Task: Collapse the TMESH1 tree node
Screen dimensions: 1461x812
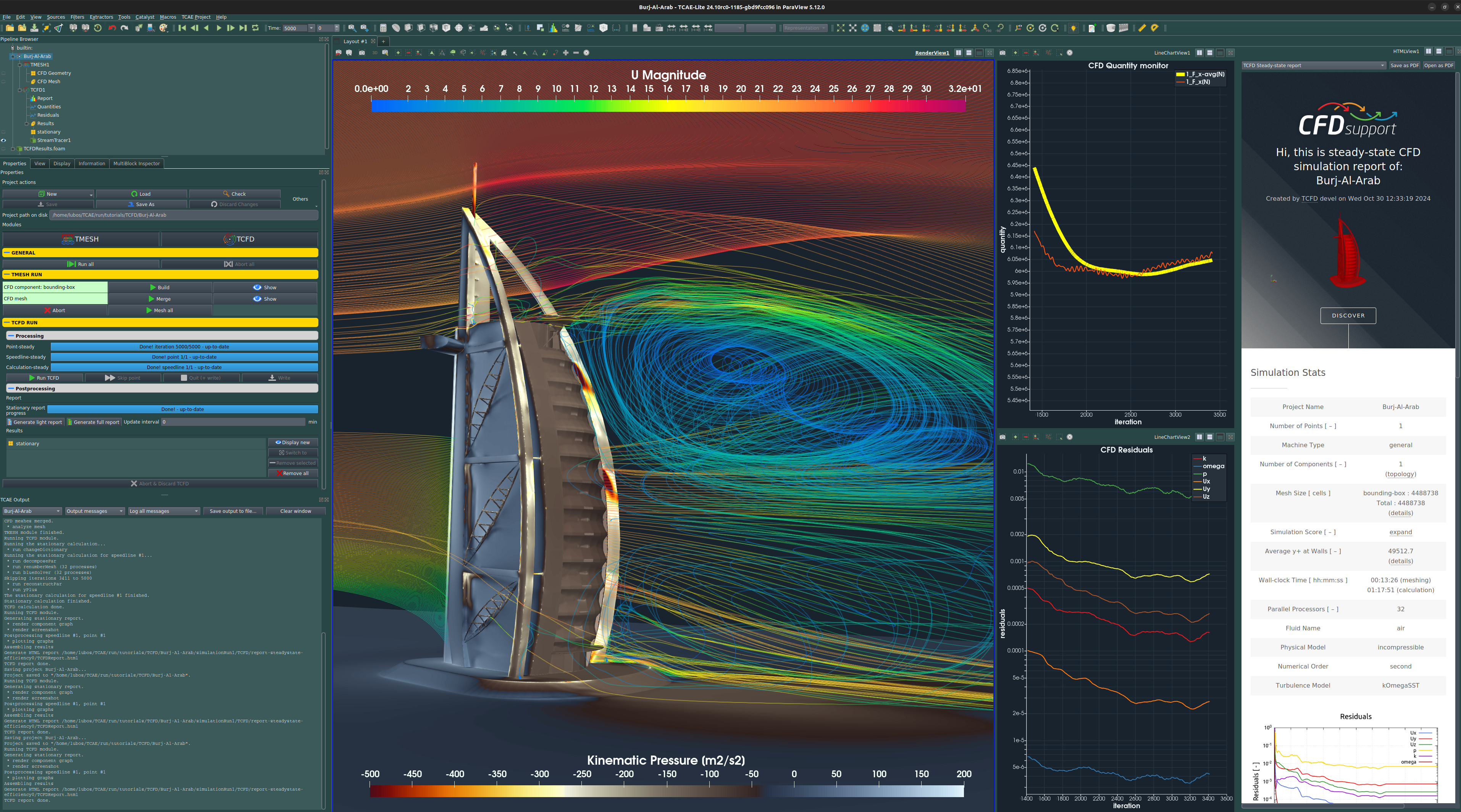Action: 19,64
